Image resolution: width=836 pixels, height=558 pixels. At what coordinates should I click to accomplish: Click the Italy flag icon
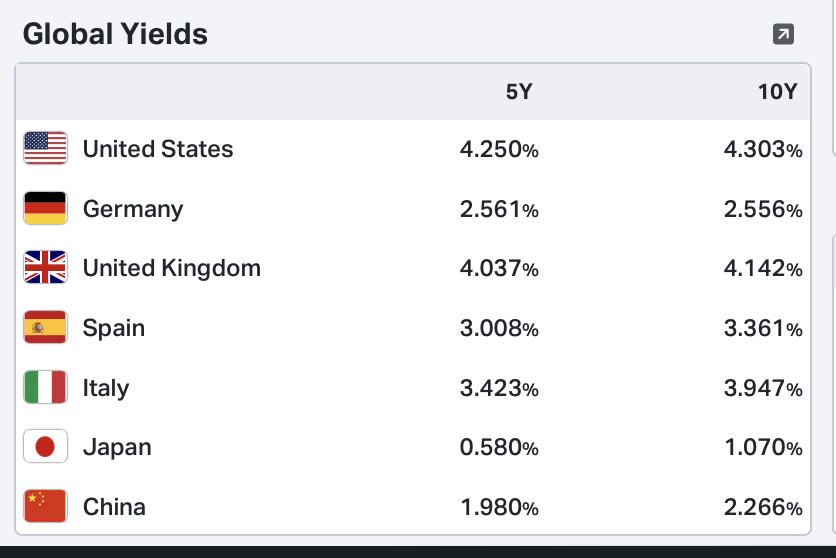click(x=45, y=388)
